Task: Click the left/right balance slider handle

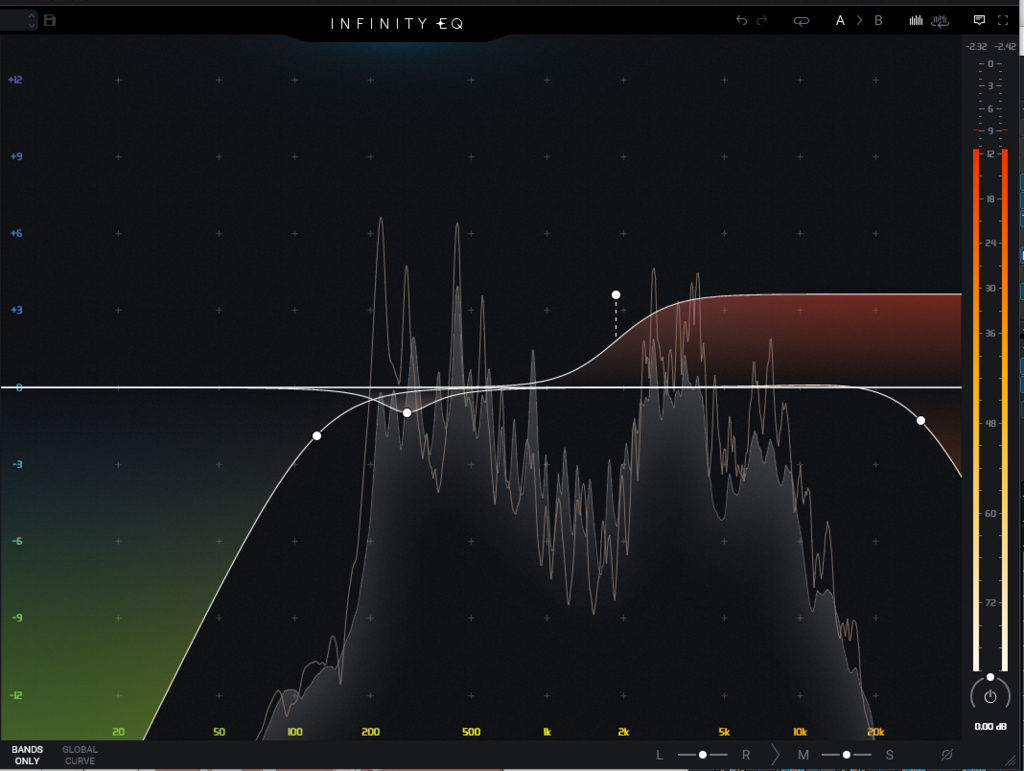Action: pyautogui.click(x=703, y=755)
